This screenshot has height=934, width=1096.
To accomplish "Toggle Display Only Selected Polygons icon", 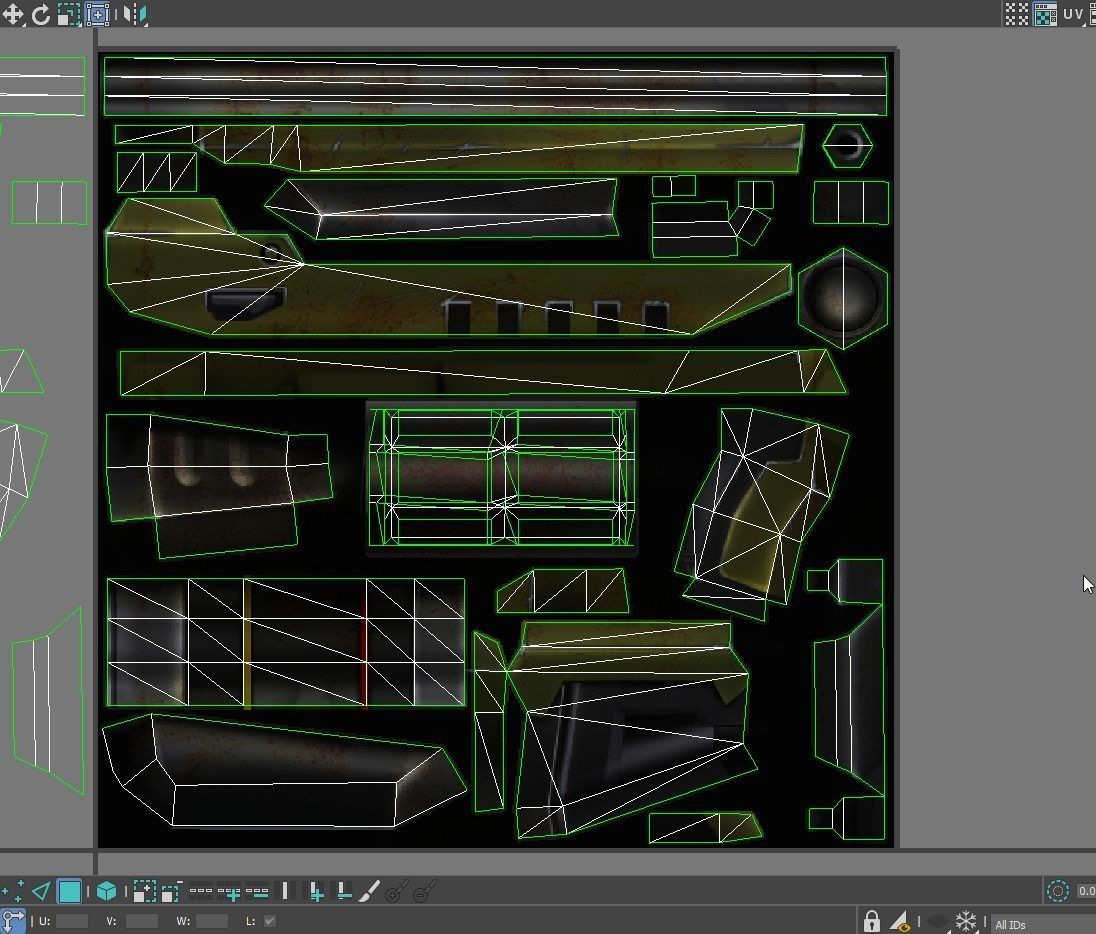I will point(900,921).
